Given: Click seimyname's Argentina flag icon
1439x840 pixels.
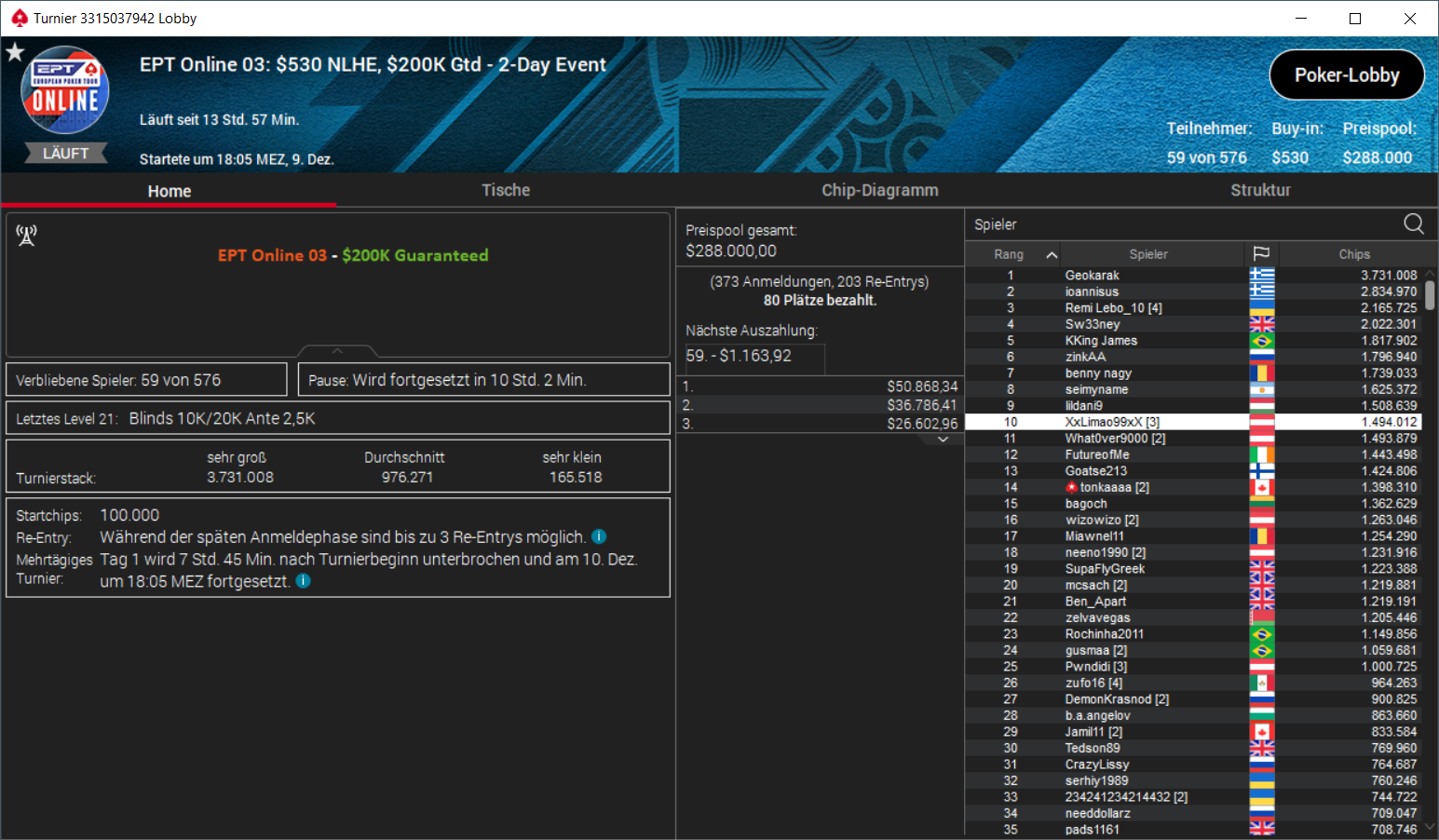Looking at the screenshot, I should (x=1262, y=389).
